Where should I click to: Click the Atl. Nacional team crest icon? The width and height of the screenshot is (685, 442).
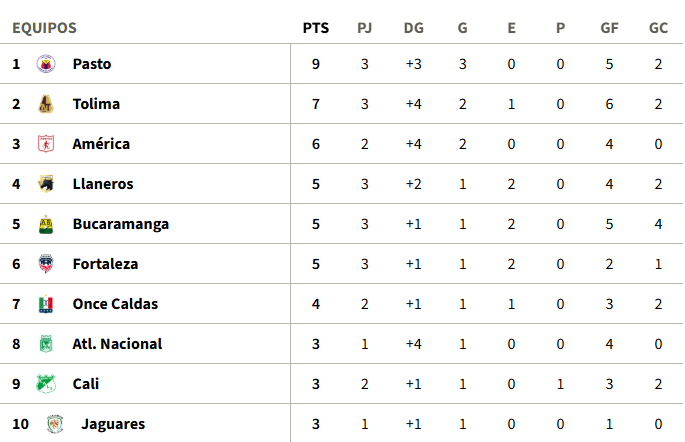click(x=44, y=344)
